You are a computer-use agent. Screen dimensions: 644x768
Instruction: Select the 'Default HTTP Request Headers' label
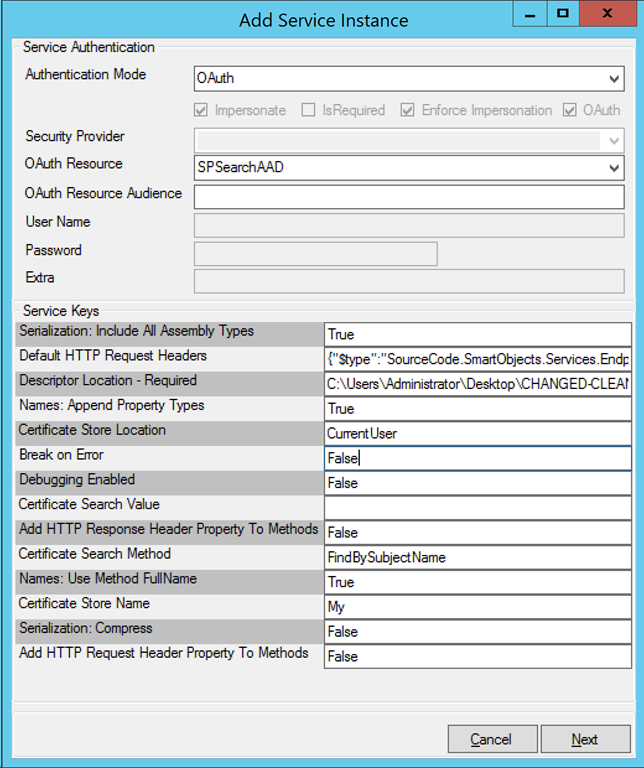pos(113,356)
